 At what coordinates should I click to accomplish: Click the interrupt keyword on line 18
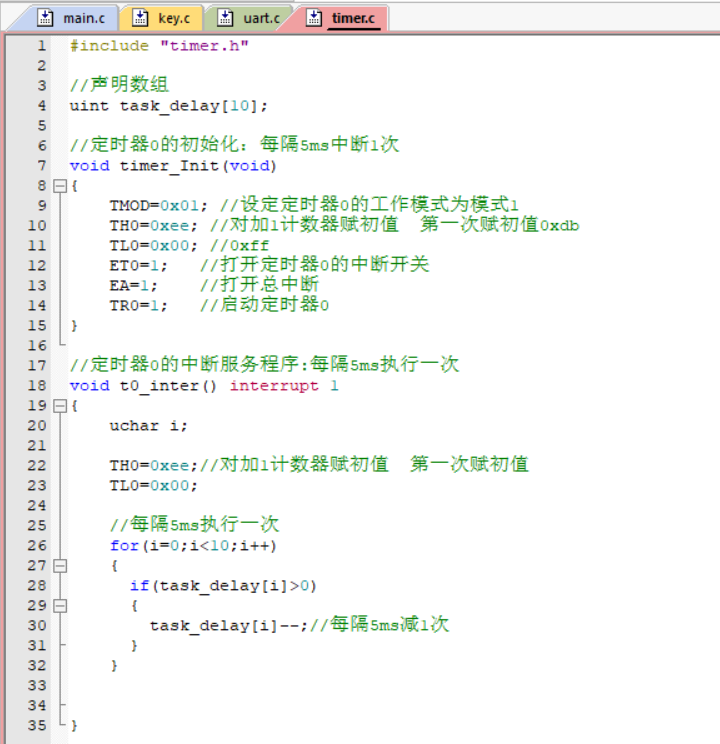coord(274,386)
